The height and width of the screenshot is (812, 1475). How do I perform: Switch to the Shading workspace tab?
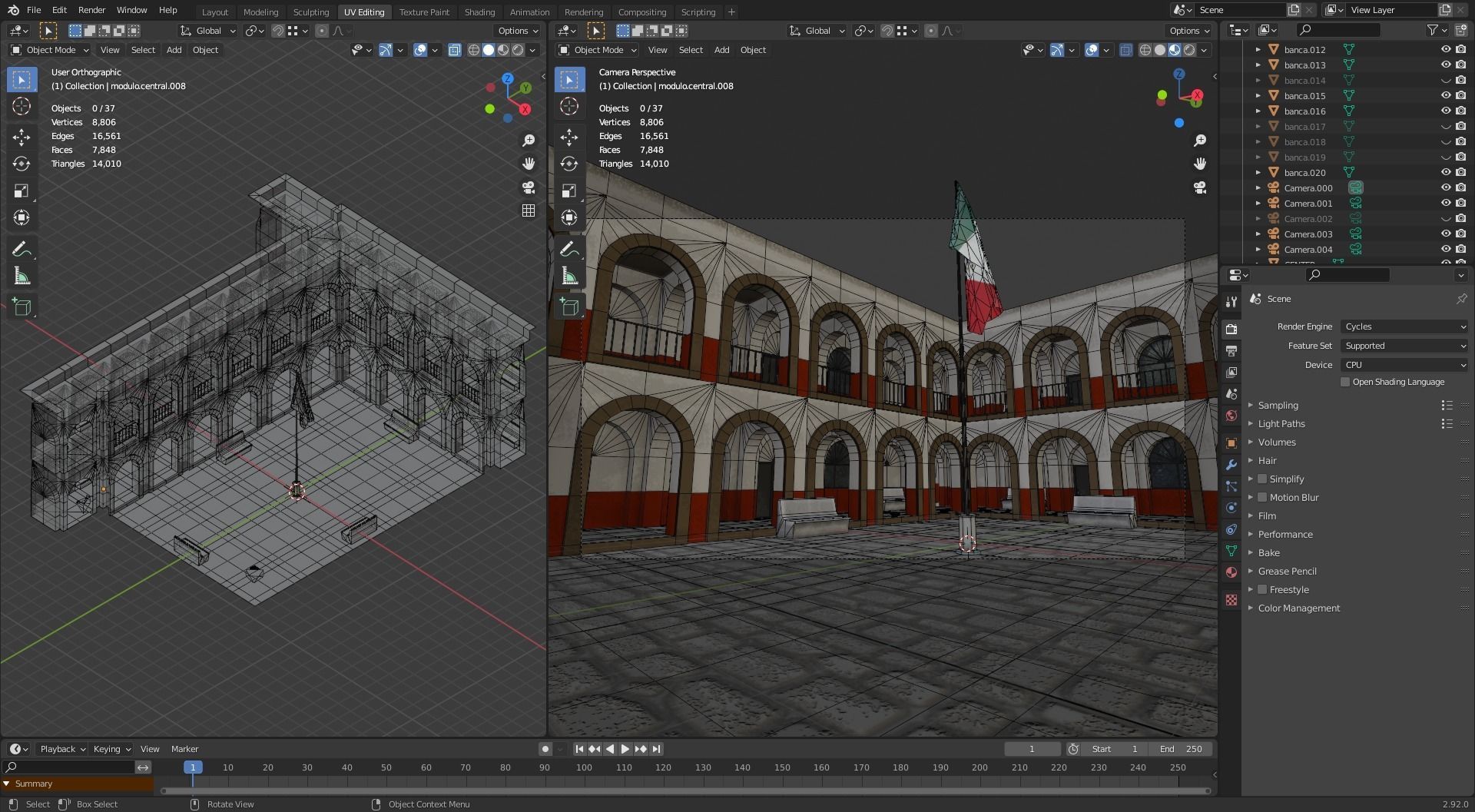pos(479,12)
